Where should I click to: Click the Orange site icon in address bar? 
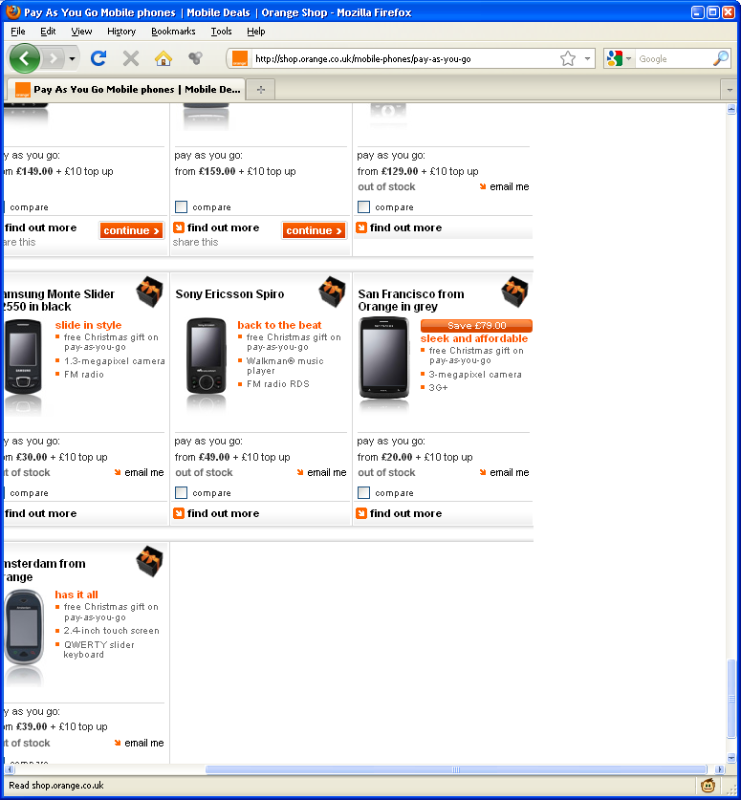(239, 59)
